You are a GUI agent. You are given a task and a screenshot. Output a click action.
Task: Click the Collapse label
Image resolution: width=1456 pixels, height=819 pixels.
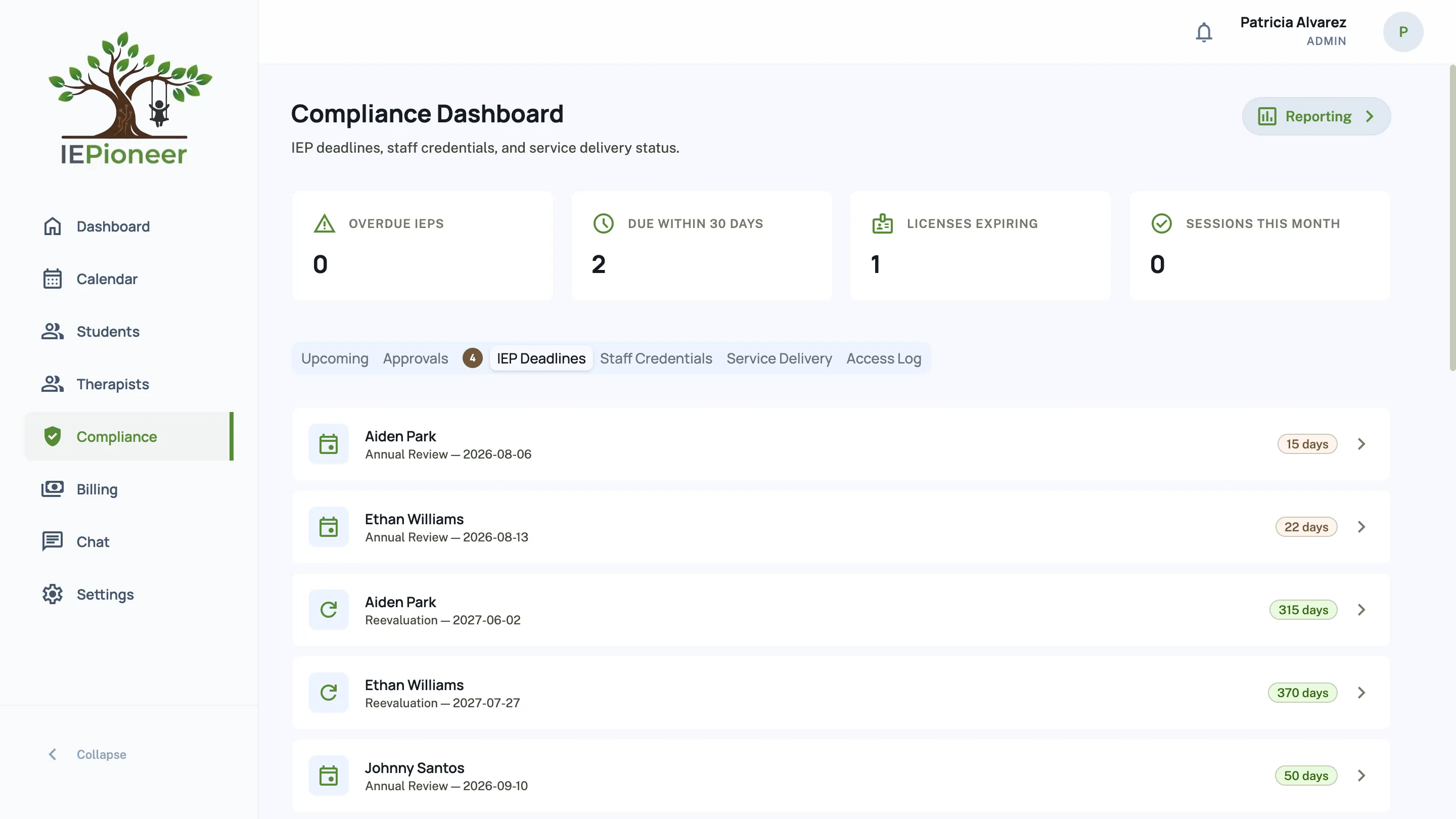click(x=101, y=755)
